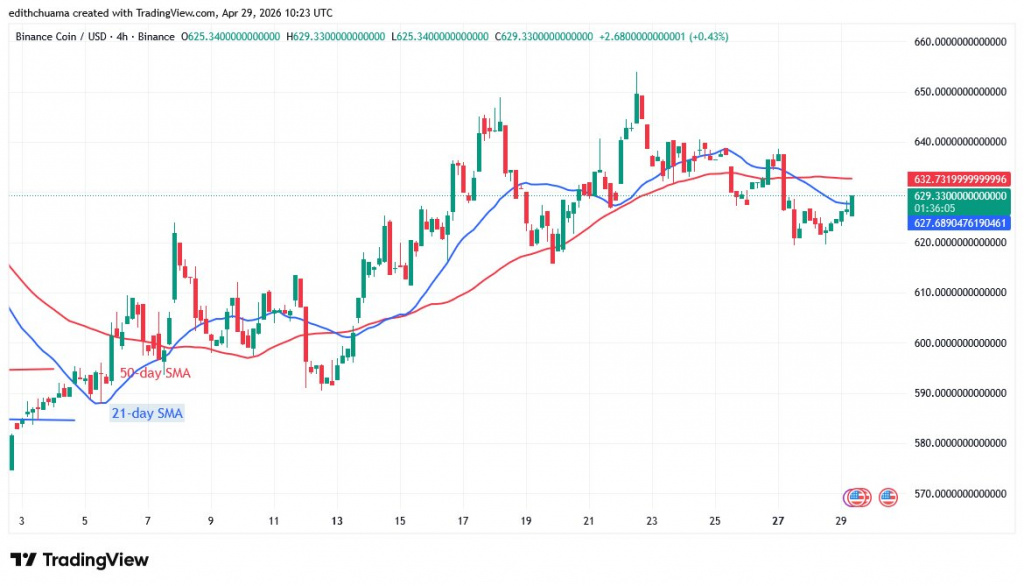Select the left US flag session icon
The image size is (1024, 586).
(856, 495)
